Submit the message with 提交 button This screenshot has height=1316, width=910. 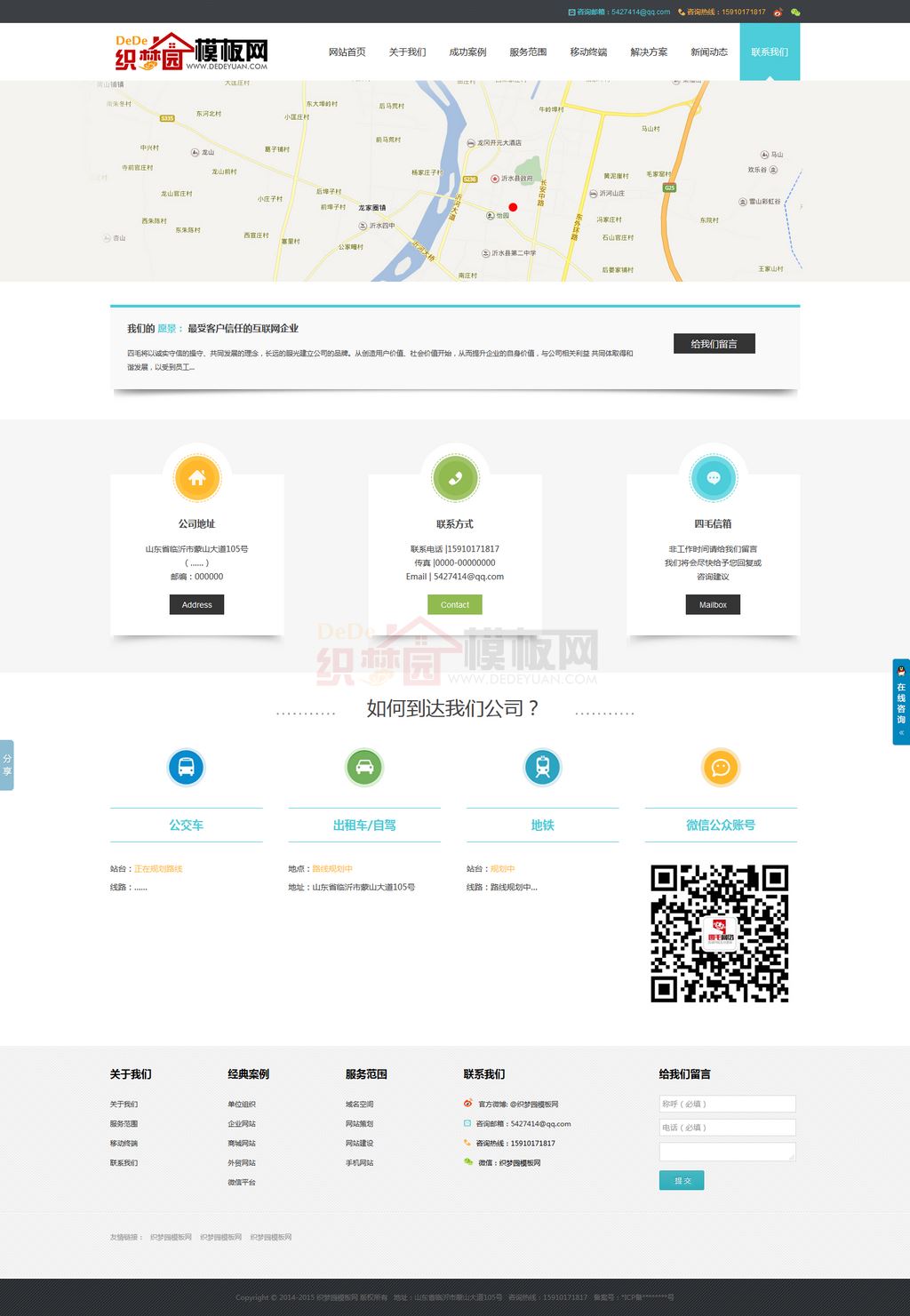point(682,1180)
